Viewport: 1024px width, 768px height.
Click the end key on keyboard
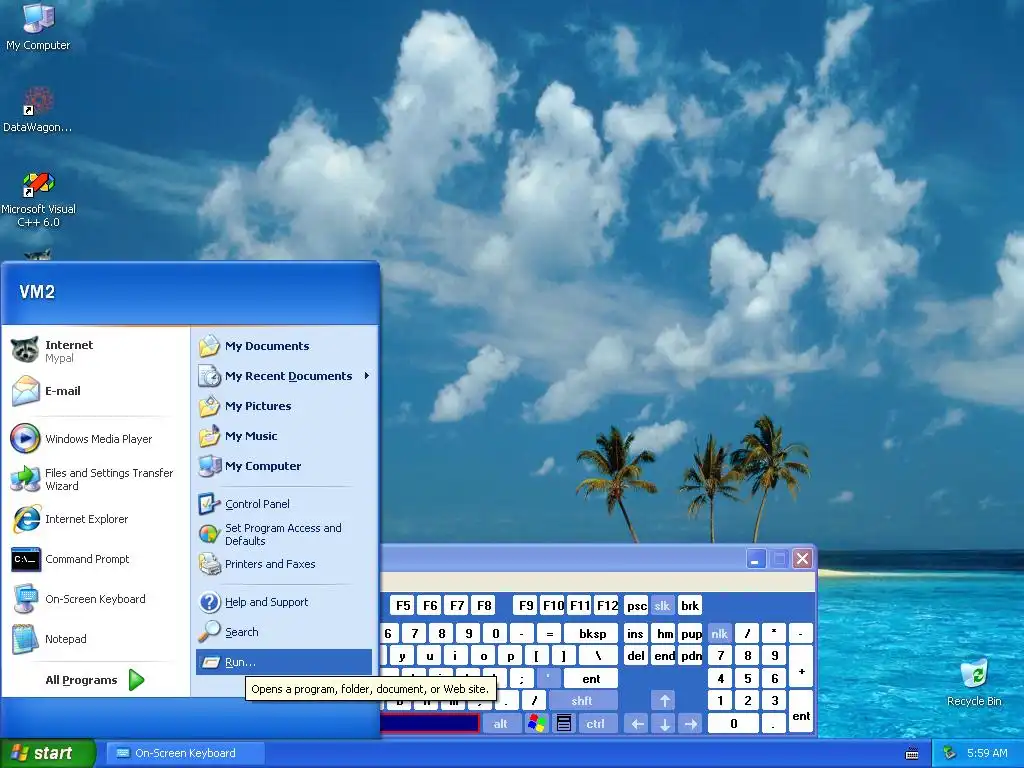tap(665, 656)
